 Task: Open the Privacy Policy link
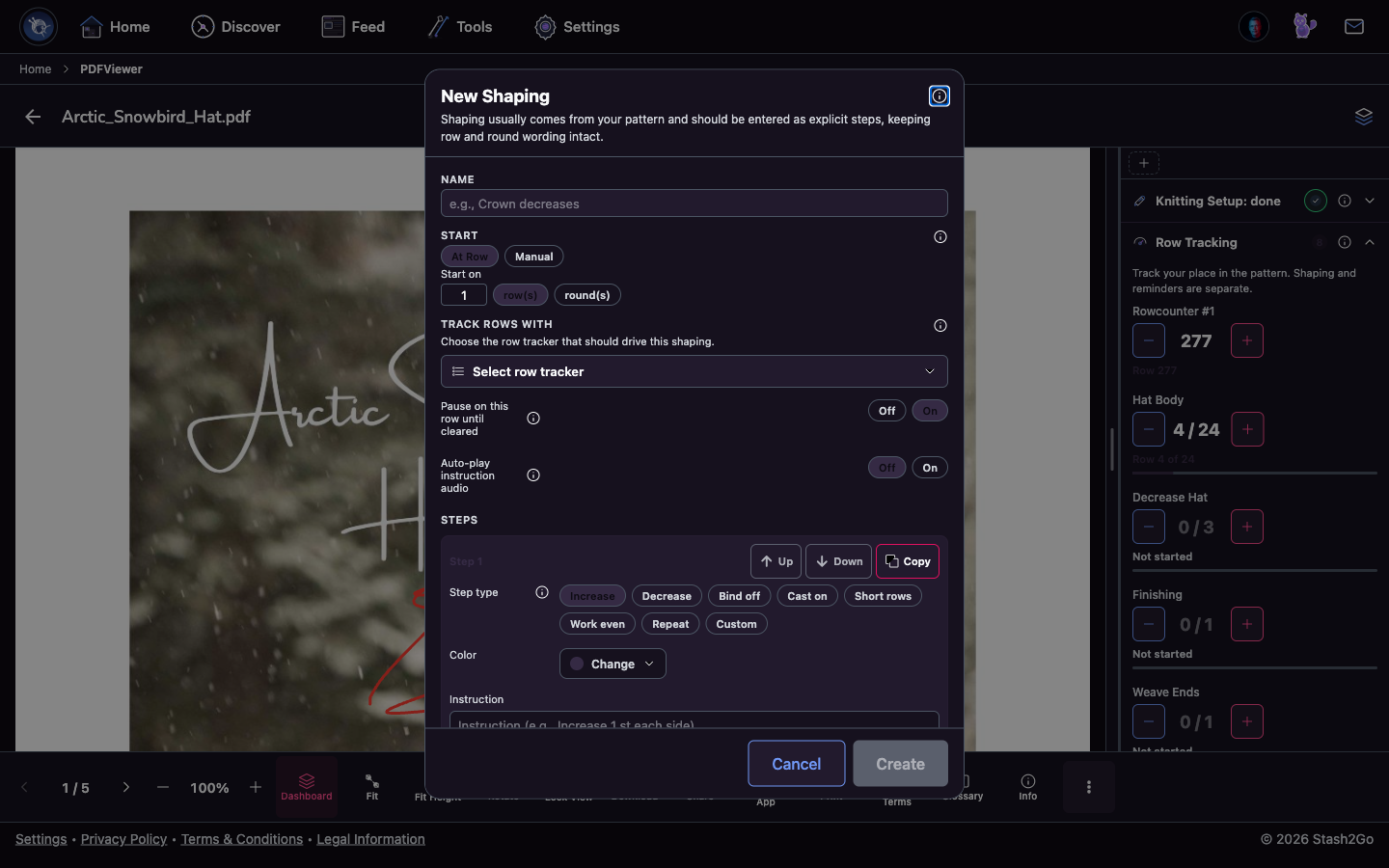(123, 839)
